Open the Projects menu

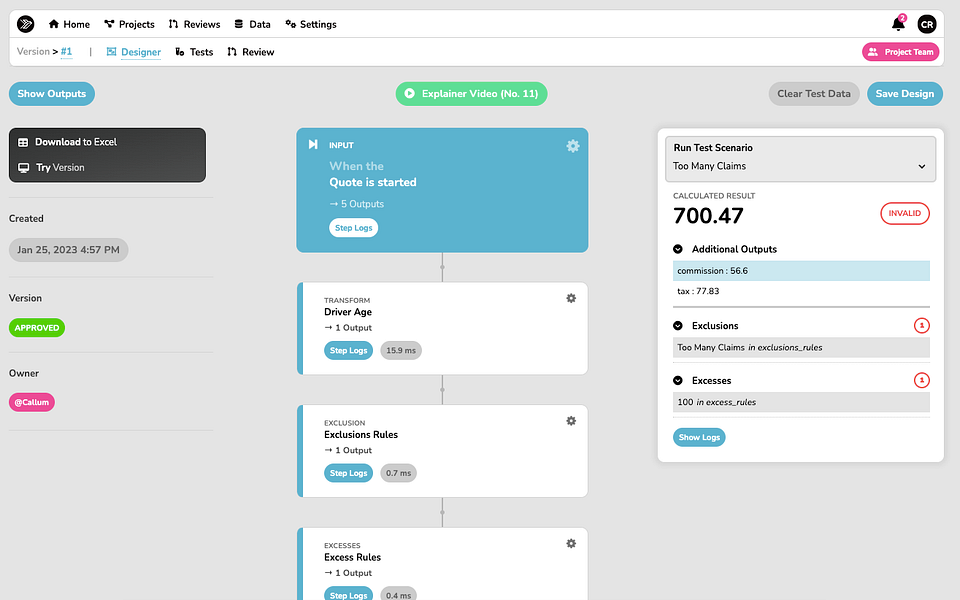129,24
